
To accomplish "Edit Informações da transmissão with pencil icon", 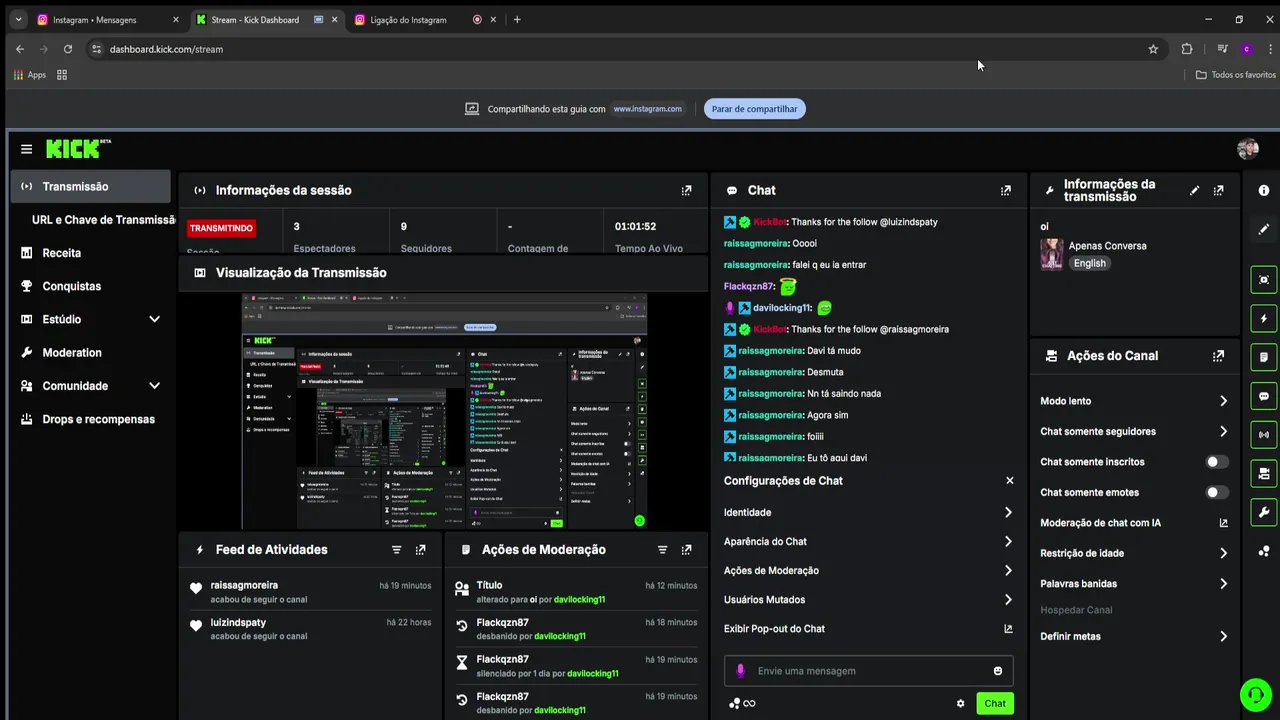I will [1194, 190].
